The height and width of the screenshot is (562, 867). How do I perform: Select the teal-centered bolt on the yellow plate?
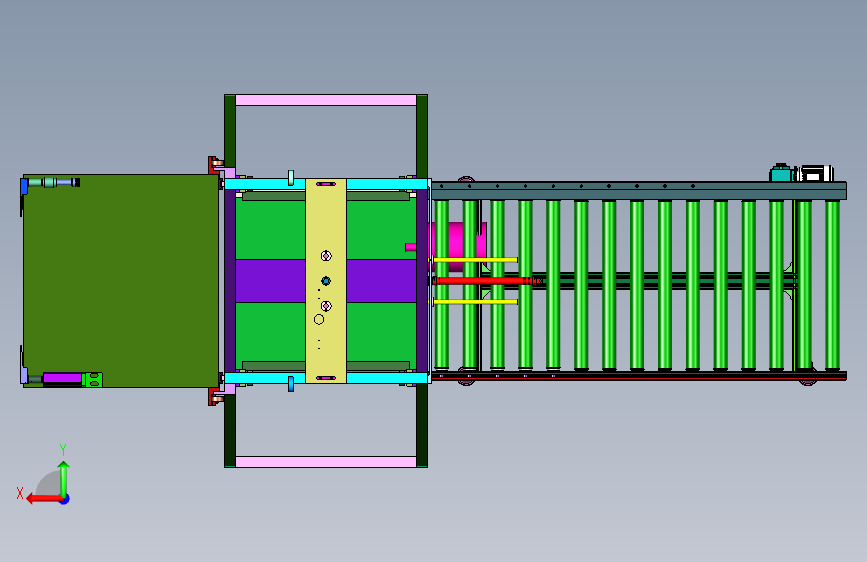326,281
